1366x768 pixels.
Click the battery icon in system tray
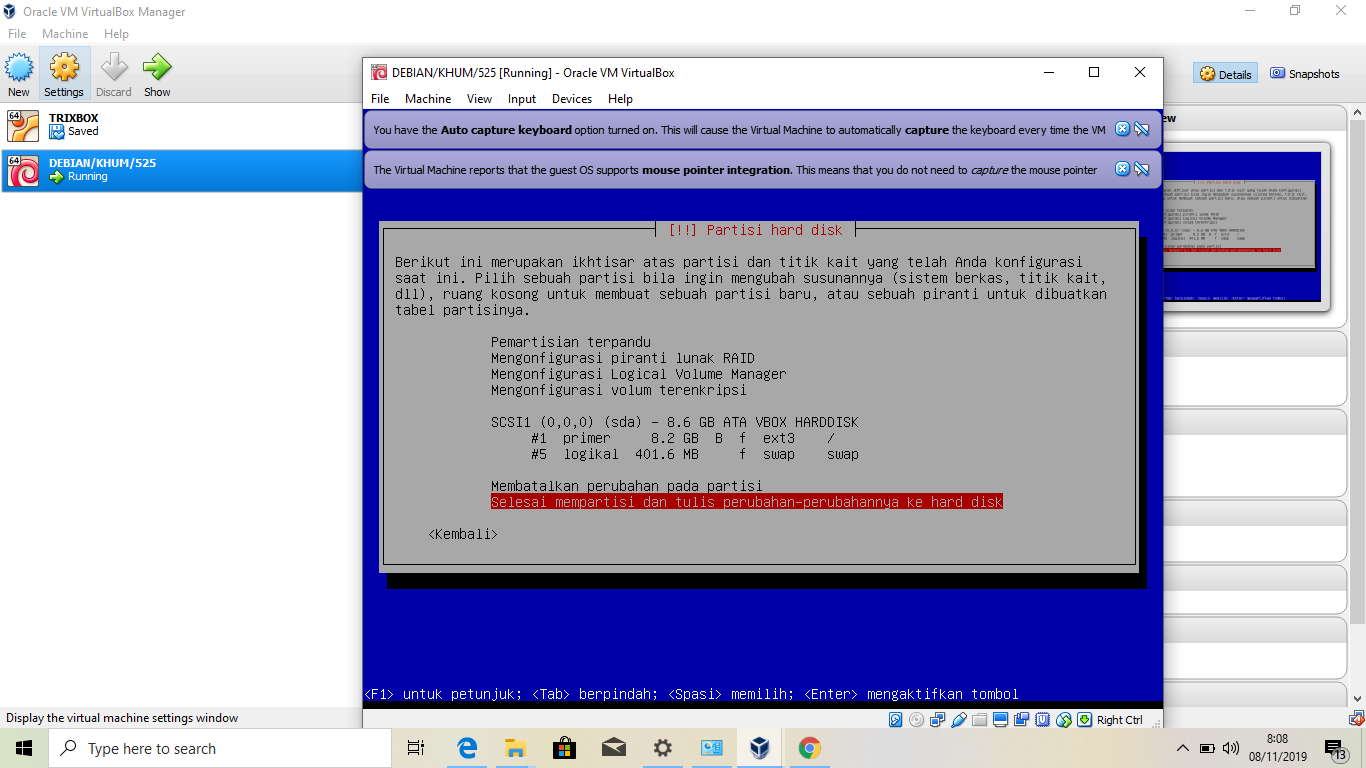pyautogui.click(x=1207, y=748)
